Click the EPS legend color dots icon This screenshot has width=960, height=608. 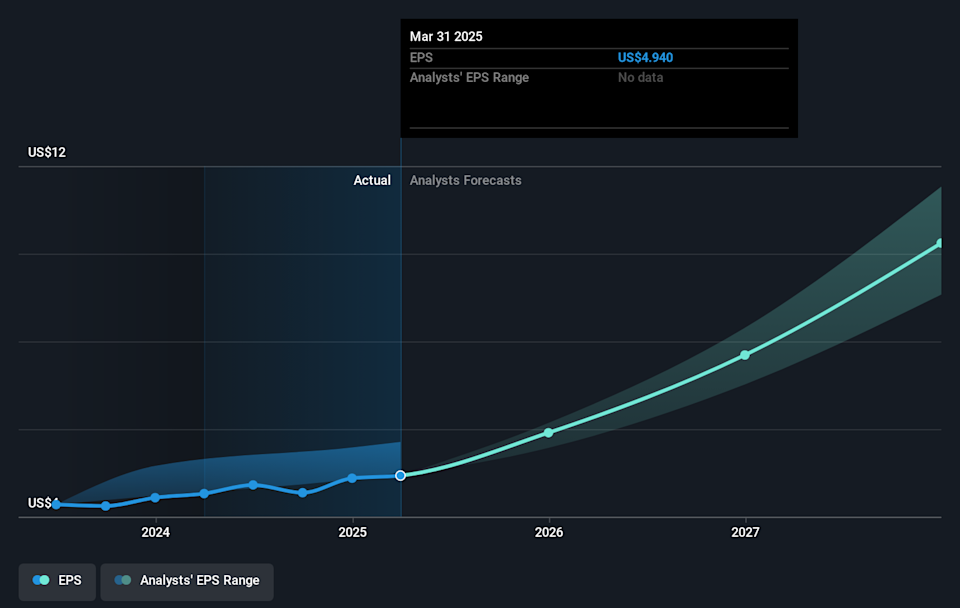tap(41, 580)
